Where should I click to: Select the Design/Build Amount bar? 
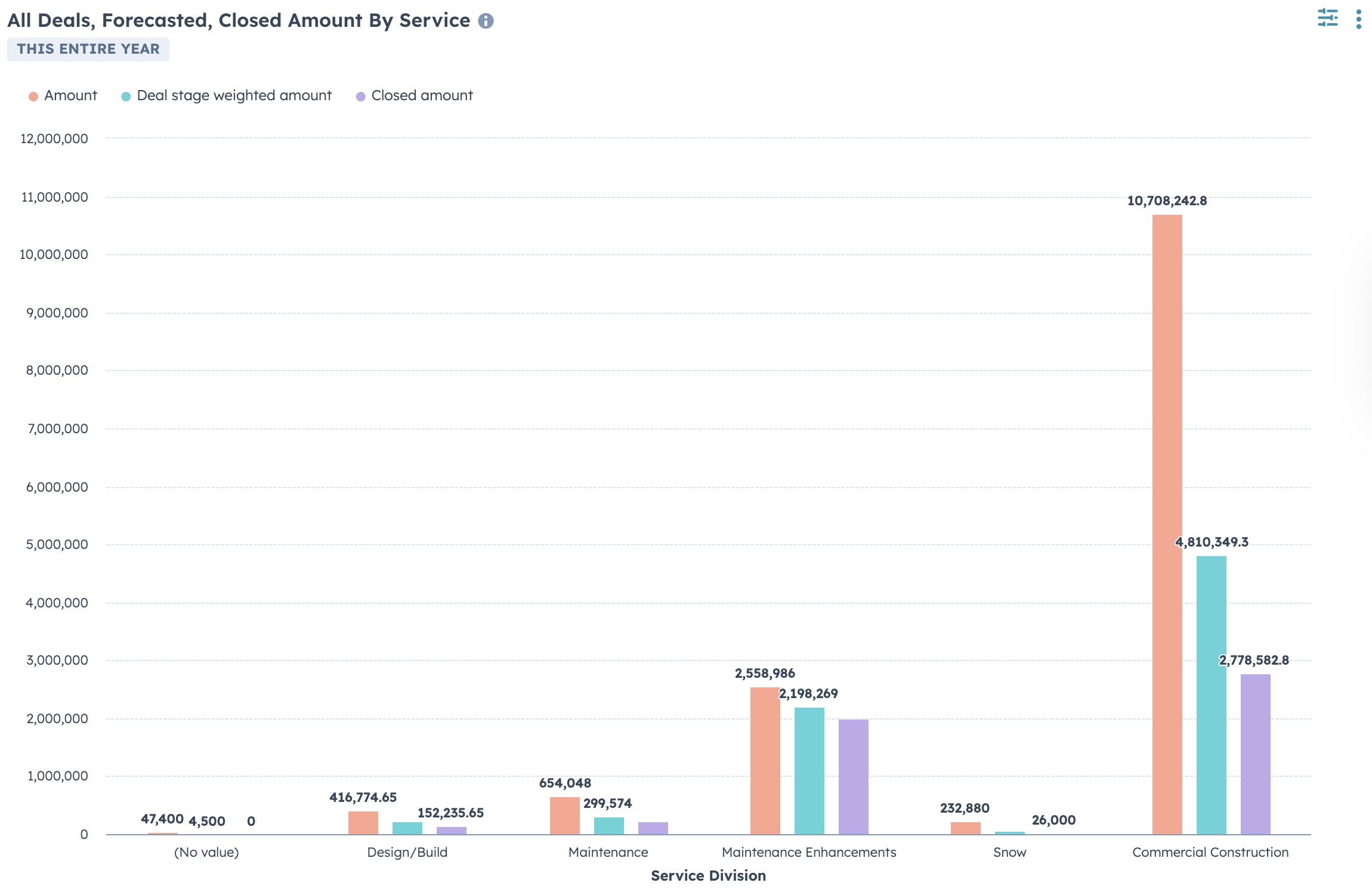(363, 823)
